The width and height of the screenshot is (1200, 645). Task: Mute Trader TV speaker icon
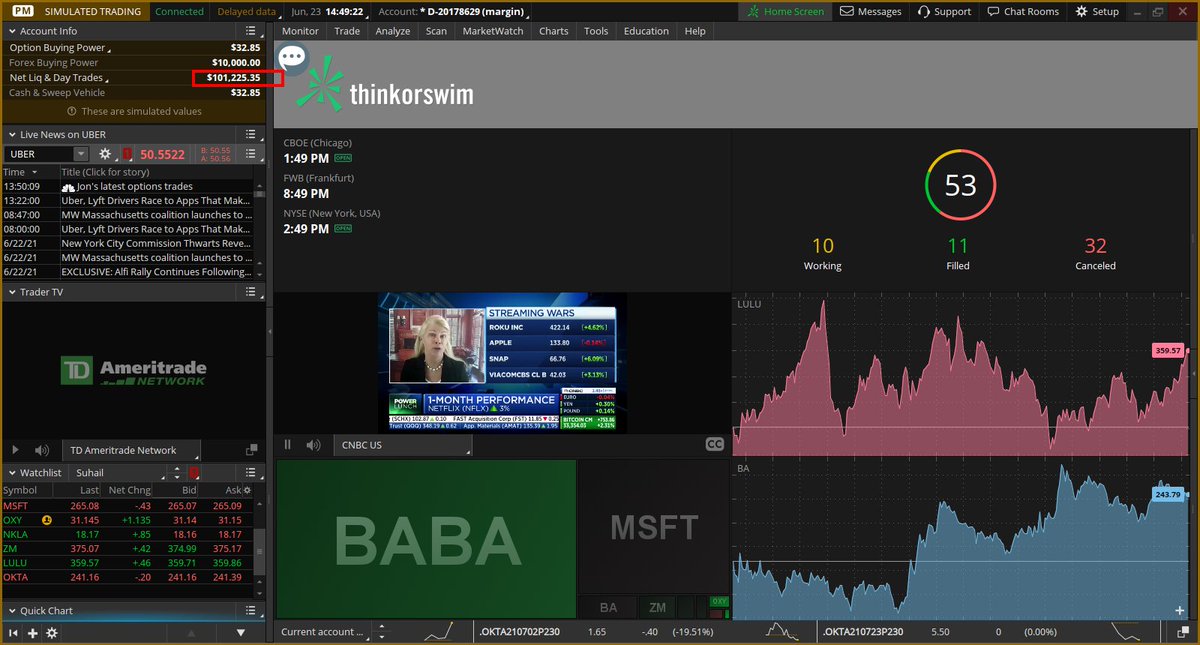tap(41, 451)
